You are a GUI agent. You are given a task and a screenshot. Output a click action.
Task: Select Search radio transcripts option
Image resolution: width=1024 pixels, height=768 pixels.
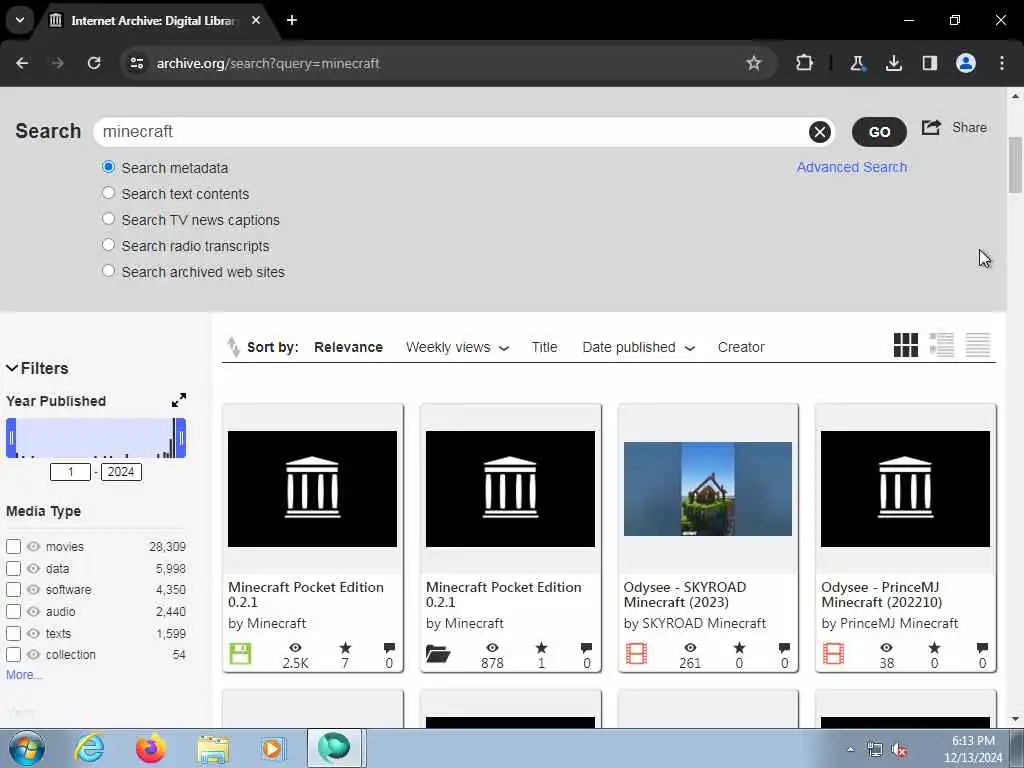tap(108, 245)
